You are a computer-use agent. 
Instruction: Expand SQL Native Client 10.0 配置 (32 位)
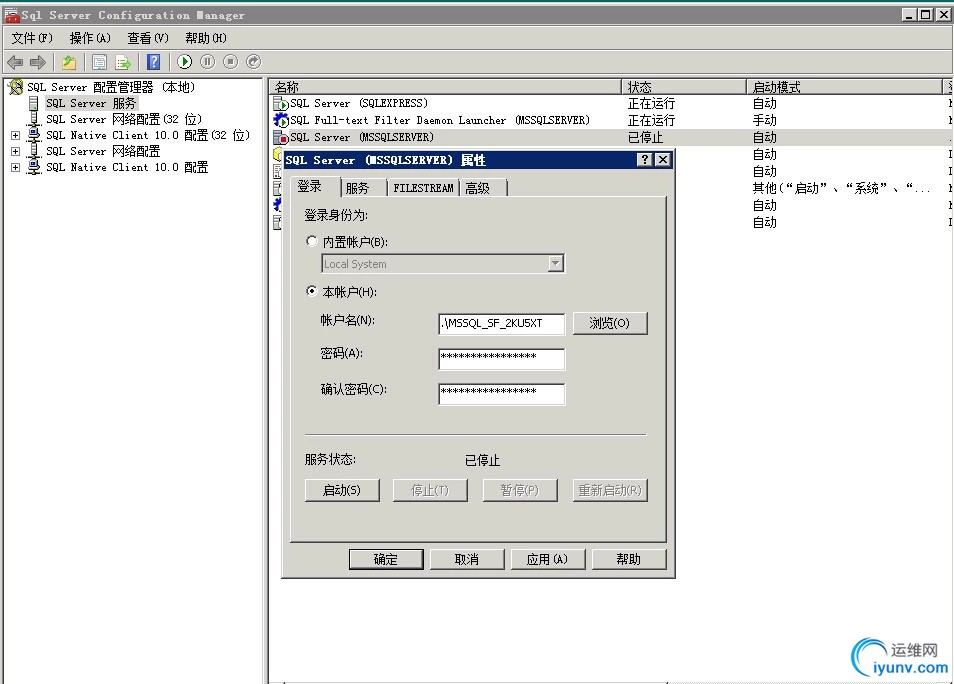15,135
